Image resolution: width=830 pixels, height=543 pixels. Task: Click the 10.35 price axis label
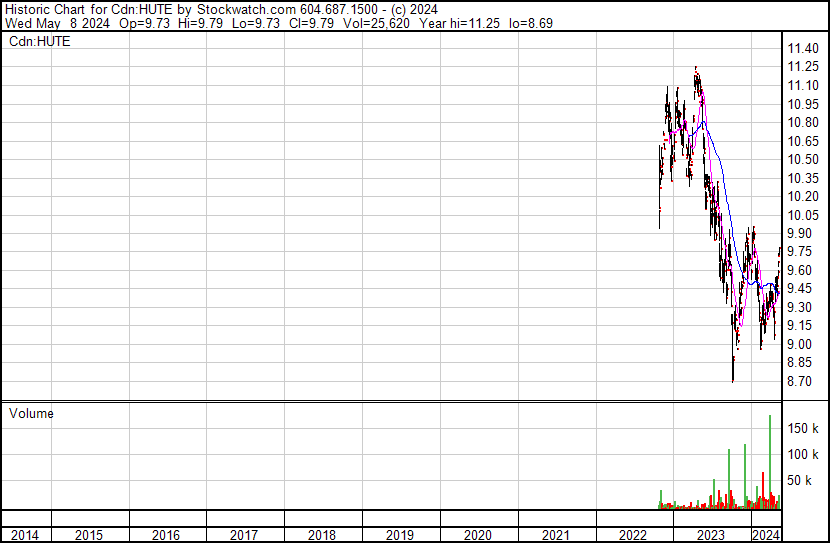(803, 178)
